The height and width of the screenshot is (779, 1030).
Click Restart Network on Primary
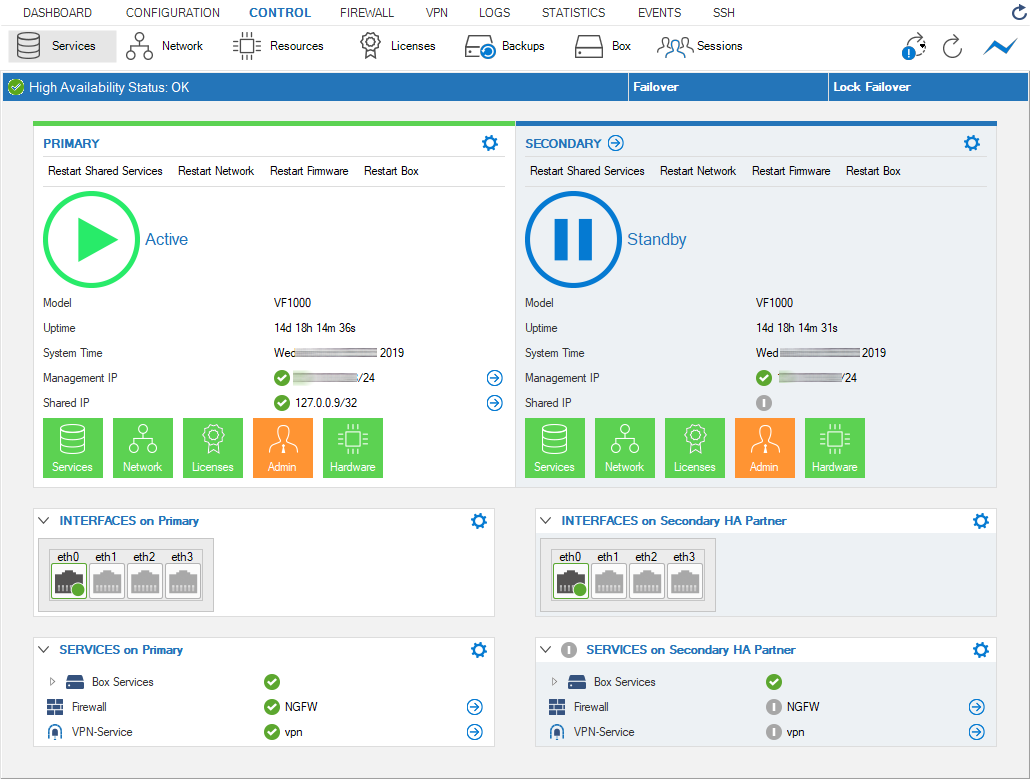pyautogui.click(x=216, y=171)
